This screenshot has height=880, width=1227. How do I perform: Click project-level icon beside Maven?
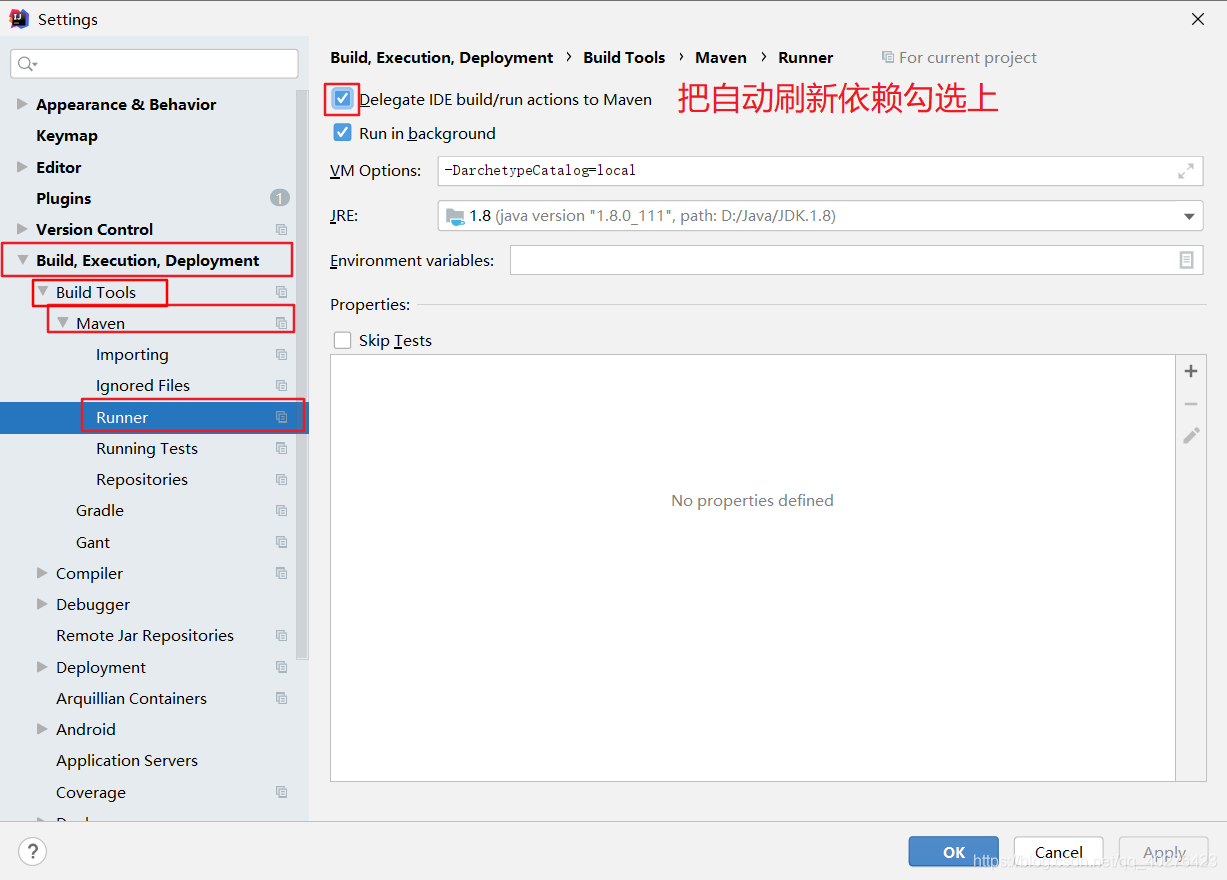[281, 323]
